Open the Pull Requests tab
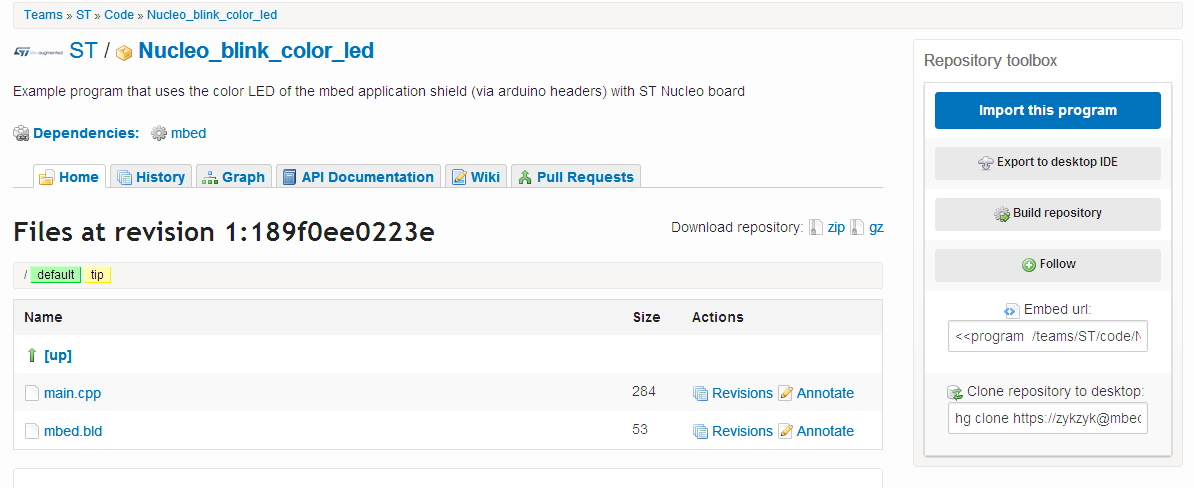 (576, 177)
